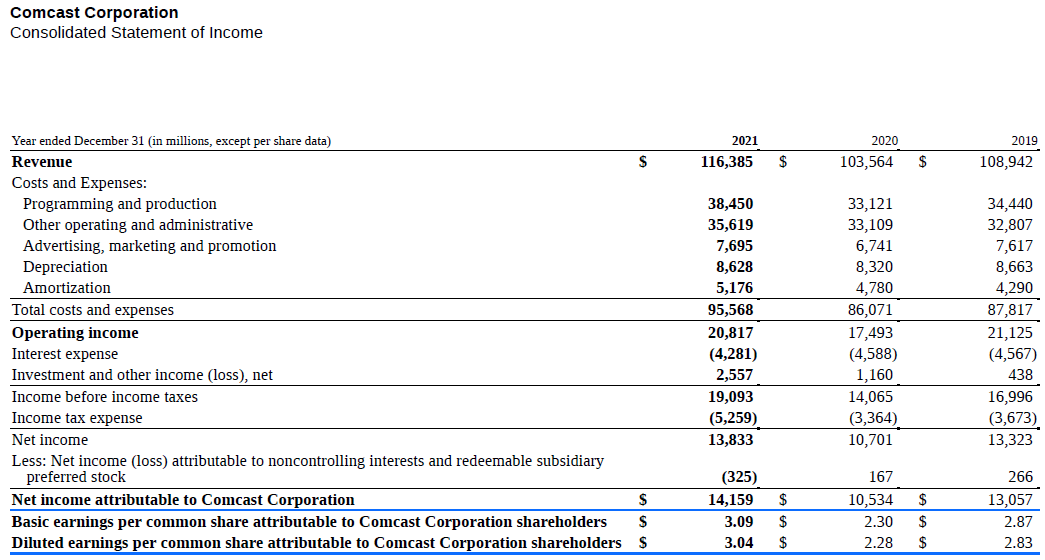Screen dimensions: 1045x560
Task: Select the 2020 noncontrolling value 167
Action: [x=881, y=477]
